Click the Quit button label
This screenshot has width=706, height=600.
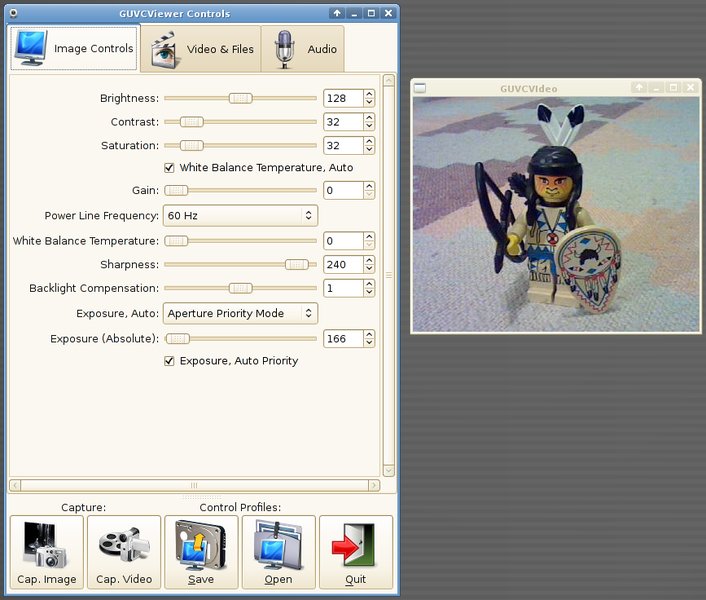click(x=355, y=579)
